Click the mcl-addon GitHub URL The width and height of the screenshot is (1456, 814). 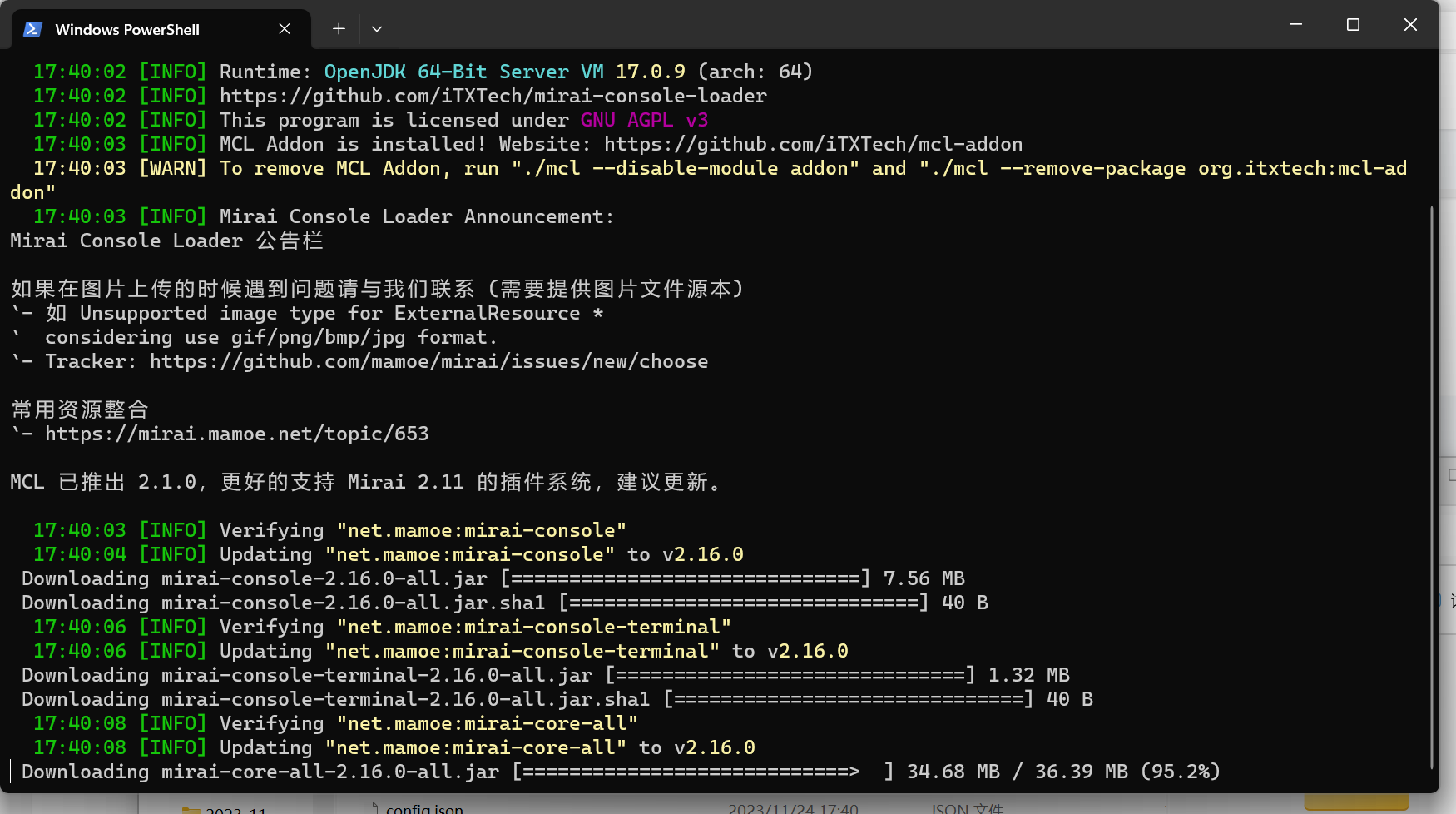pos(813,144)
